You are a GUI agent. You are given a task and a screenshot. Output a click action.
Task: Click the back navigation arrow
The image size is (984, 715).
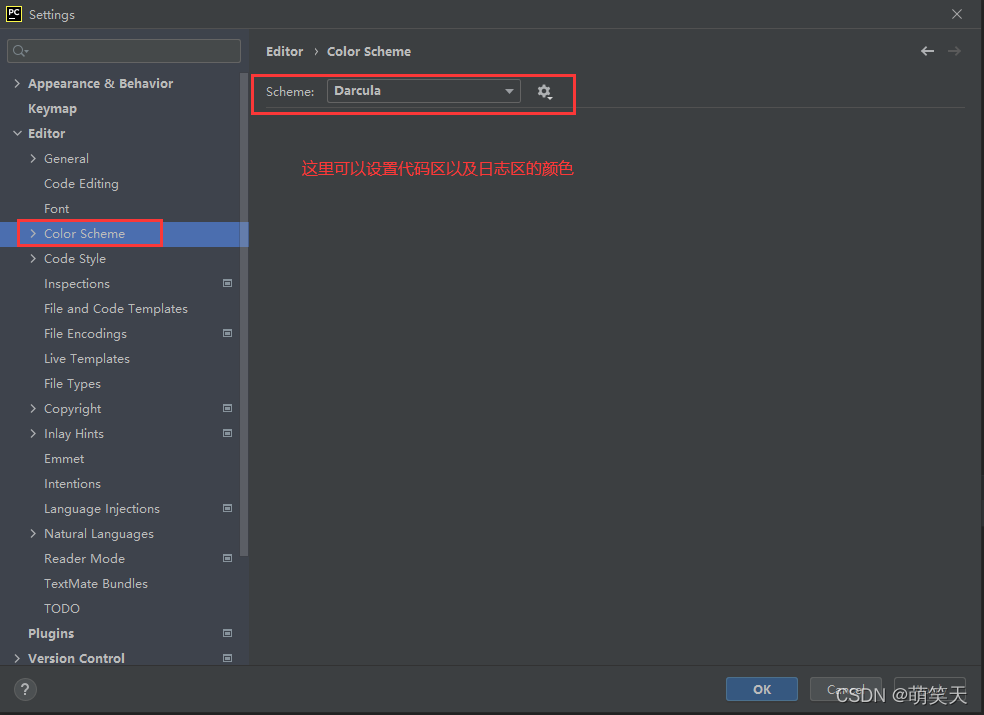pos(927,51)
